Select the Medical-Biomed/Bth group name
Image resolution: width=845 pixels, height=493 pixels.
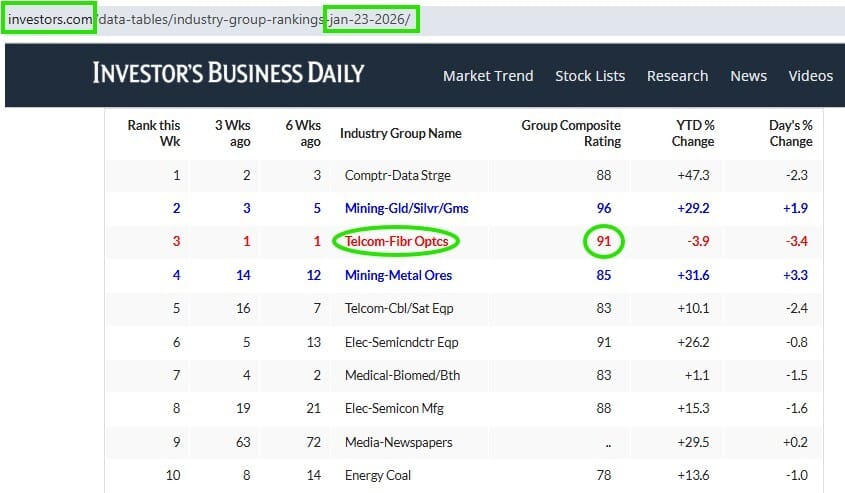(403, 375)
